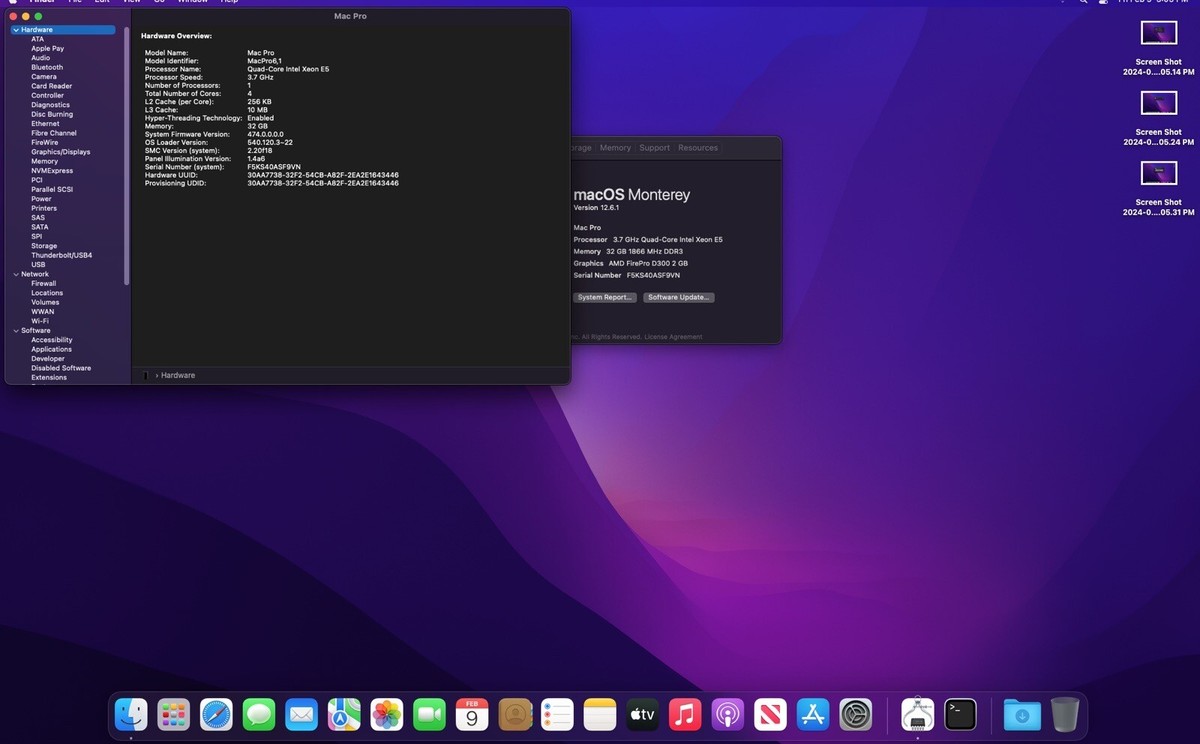Switch to the Memory tab in About This Mac
1200x744 pixels.
[615, 148]
